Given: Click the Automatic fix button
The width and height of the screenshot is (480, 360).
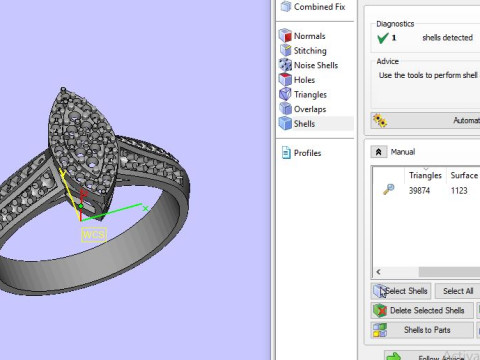Looking at the screenshot, I should tap(426, 121).
